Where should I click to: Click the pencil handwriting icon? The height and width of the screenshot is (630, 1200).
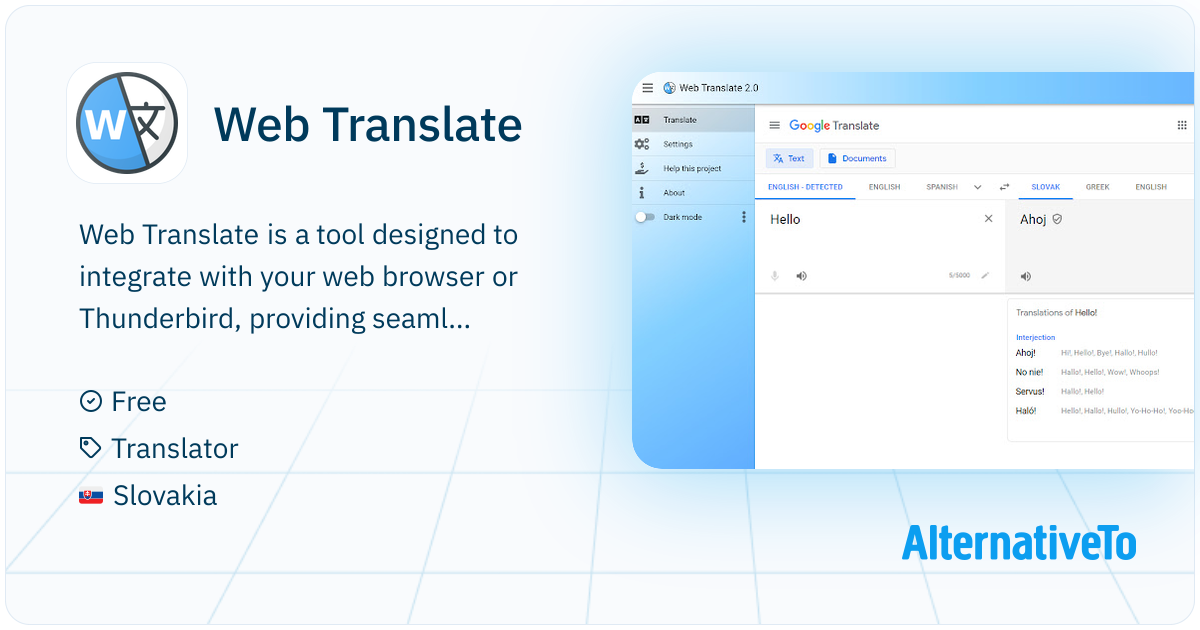985,275
